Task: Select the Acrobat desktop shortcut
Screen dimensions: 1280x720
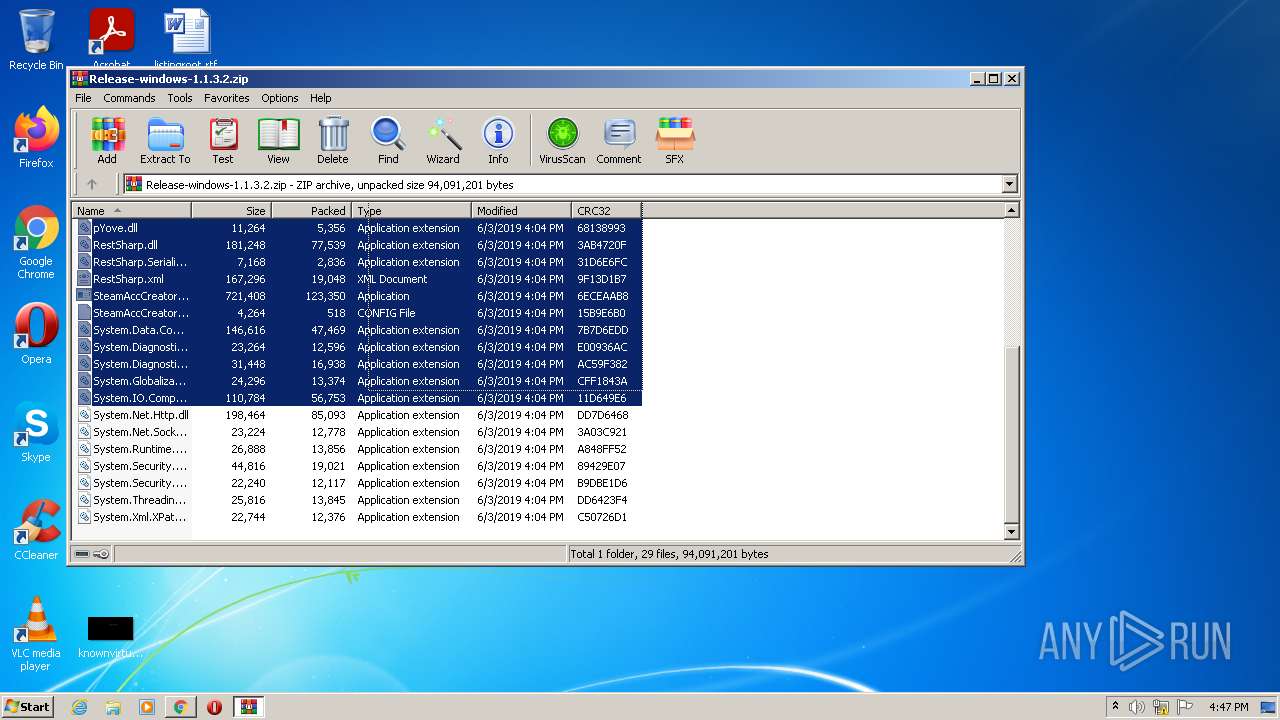Action: [111, 38]
